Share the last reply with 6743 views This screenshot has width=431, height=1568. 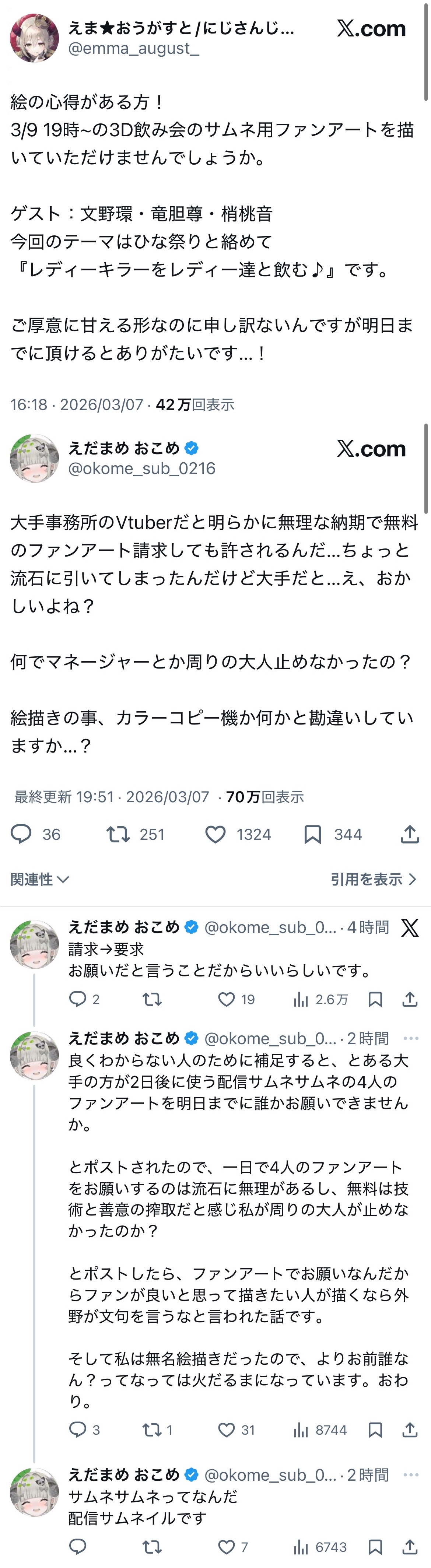[410, 1547]
